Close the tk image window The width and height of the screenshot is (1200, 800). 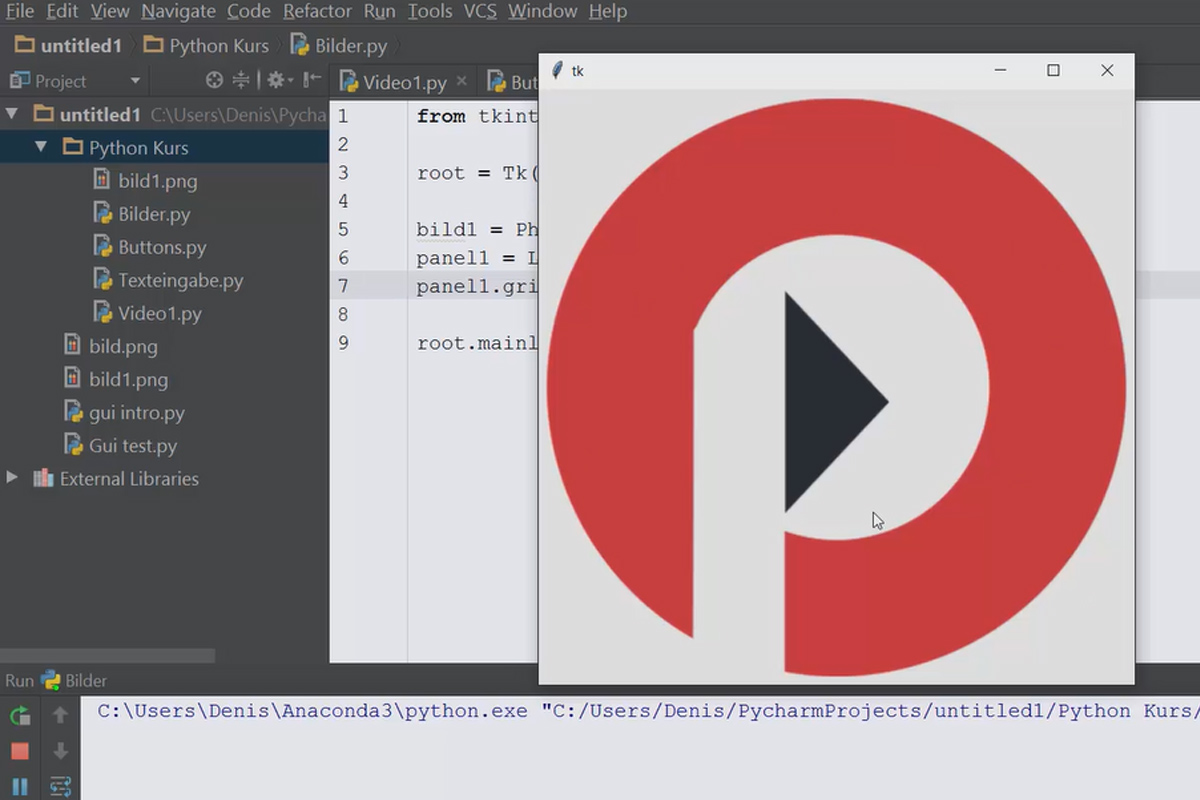pos(1107,70)
